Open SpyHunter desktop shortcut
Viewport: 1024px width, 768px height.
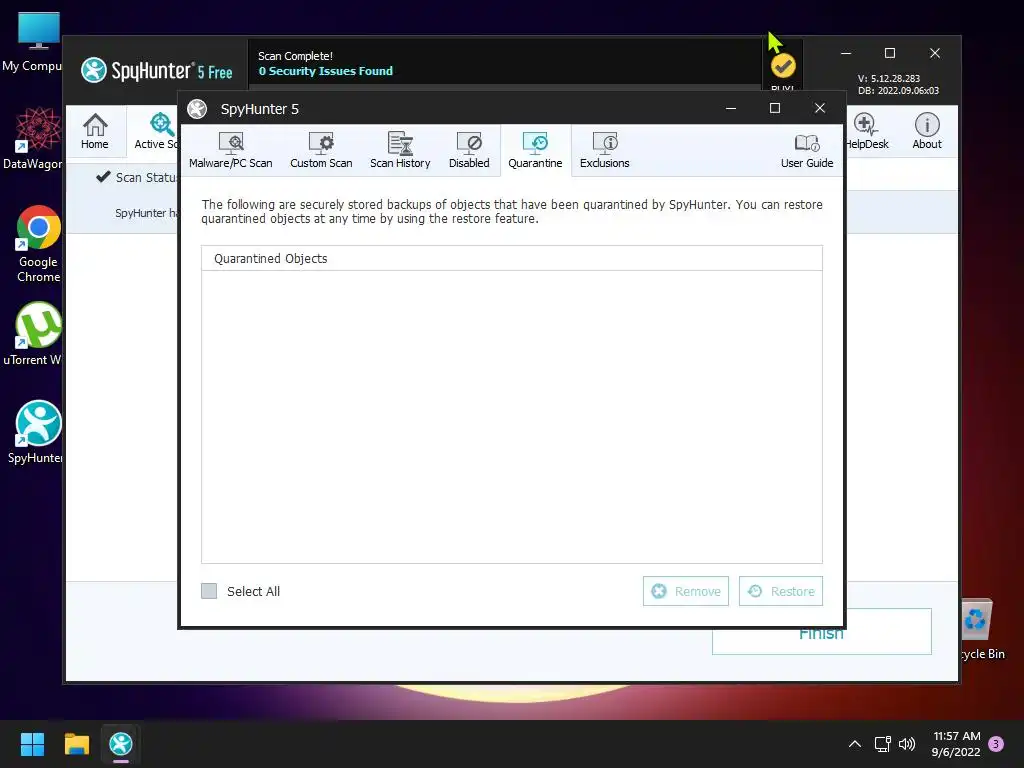point(36,432)
